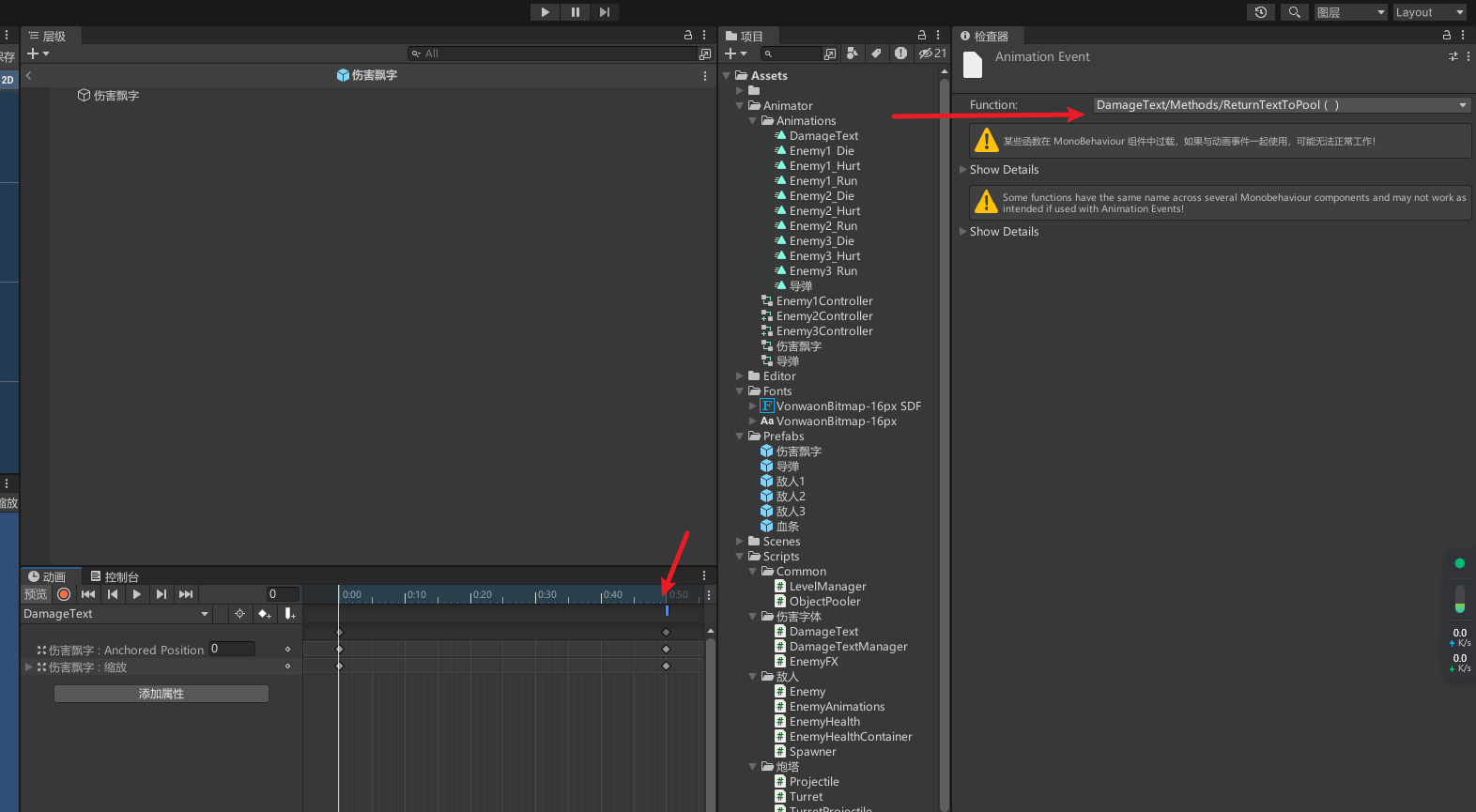Screen dimensions: 1476x812
Task: Click the 添加属性 Add Property button
Action: tap(161, 694)
